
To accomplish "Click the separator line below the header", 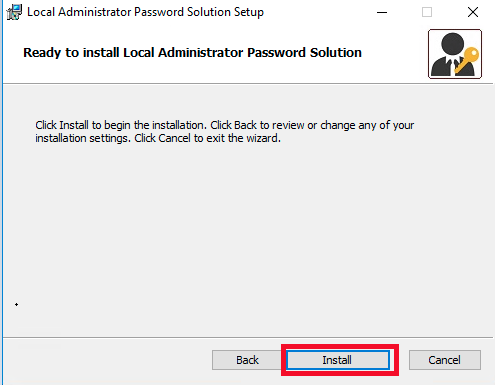I will [247, 83].
